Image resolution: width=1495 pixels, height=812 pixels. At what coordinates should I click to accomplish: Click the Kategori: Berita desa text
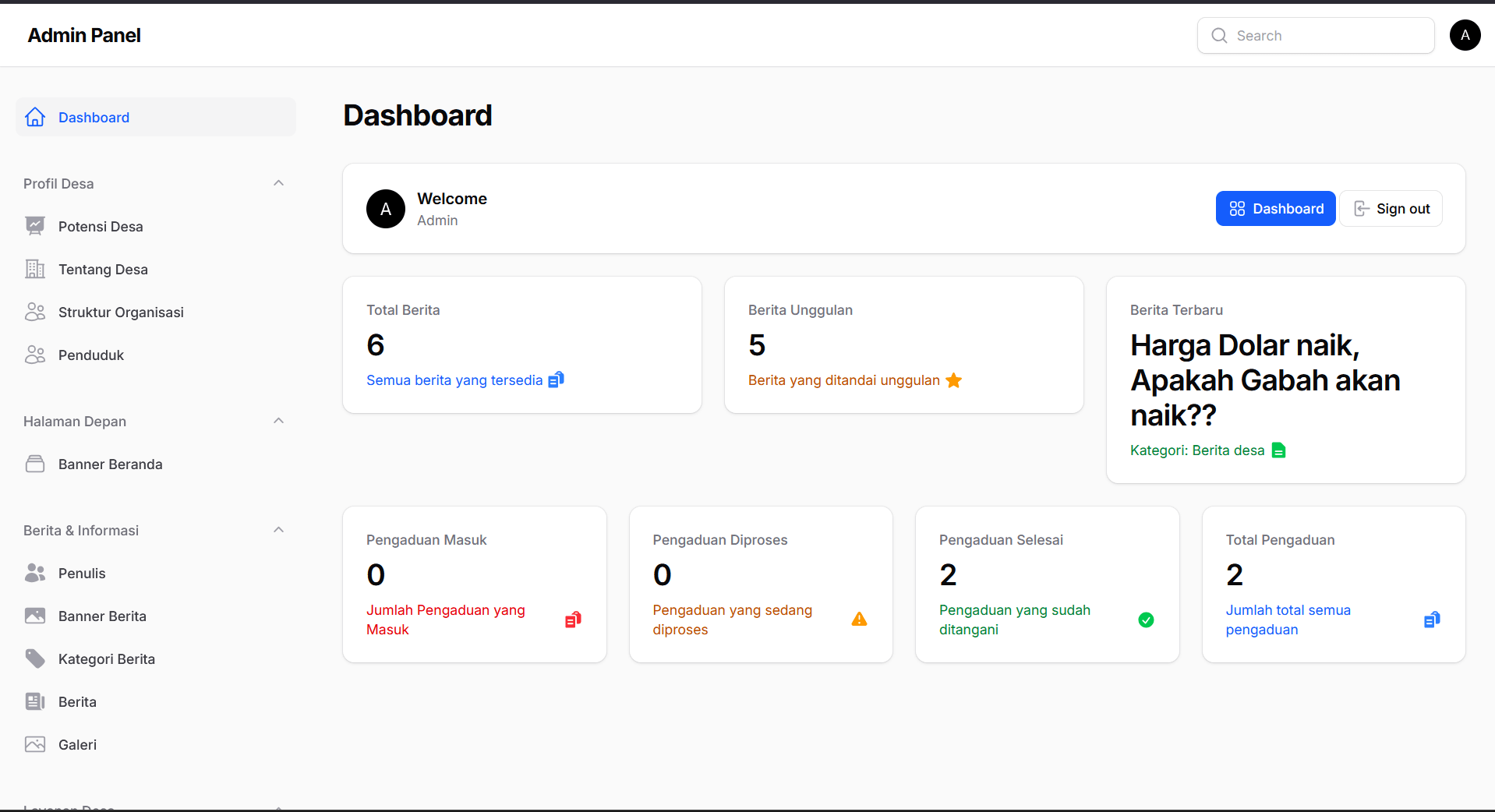click(1197, 450)
